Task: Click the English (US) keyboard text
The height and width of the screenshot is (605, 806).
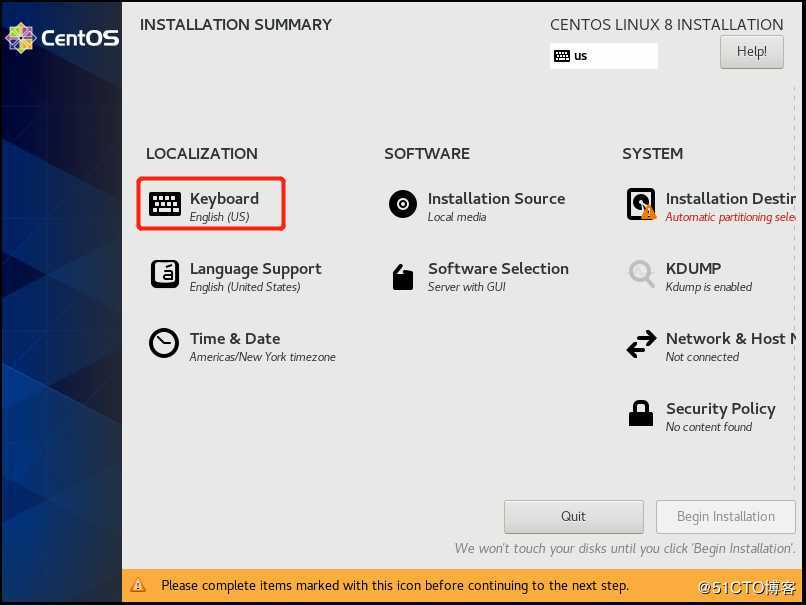Action: coord(219,217)
